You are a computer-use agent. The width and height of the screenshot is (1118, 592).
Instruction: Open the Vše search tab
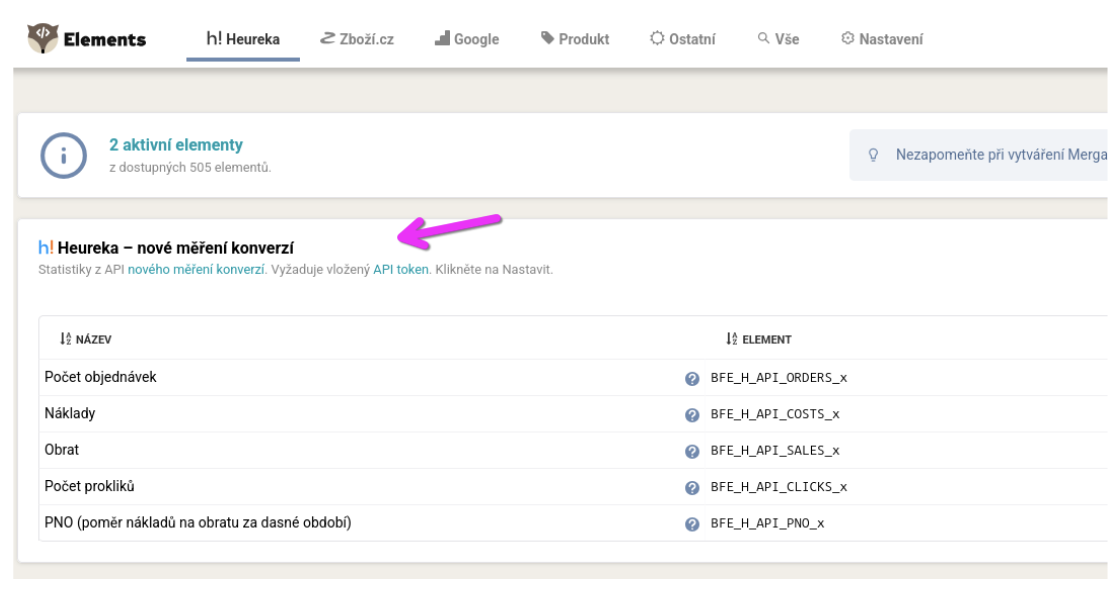point(777,40)
